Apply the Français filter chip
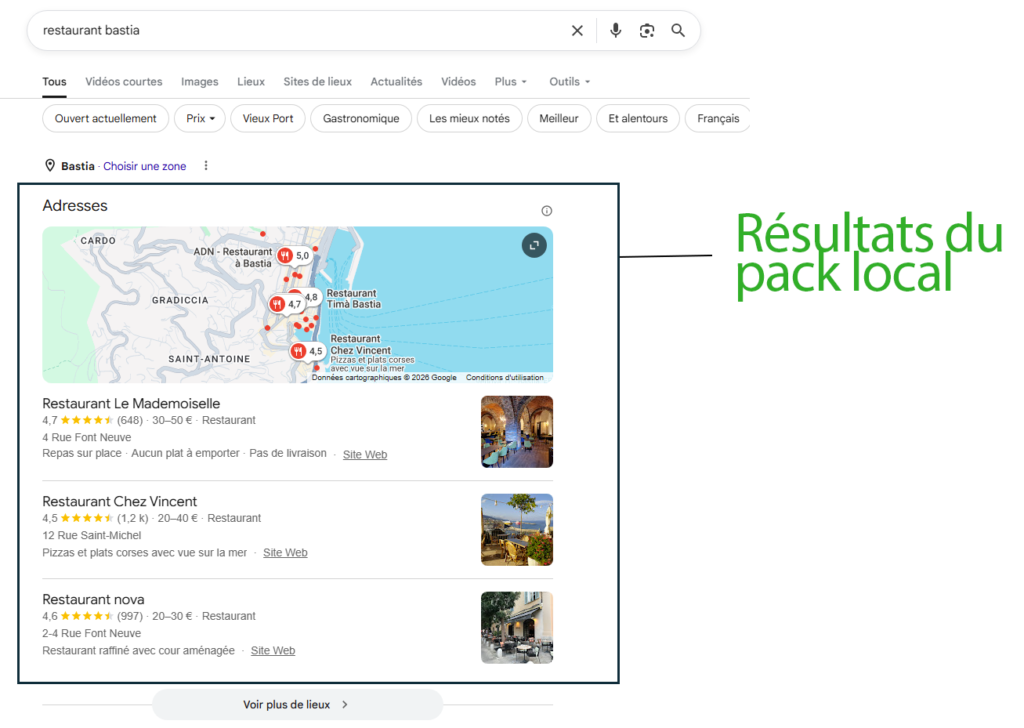 (x=718, y=118)
